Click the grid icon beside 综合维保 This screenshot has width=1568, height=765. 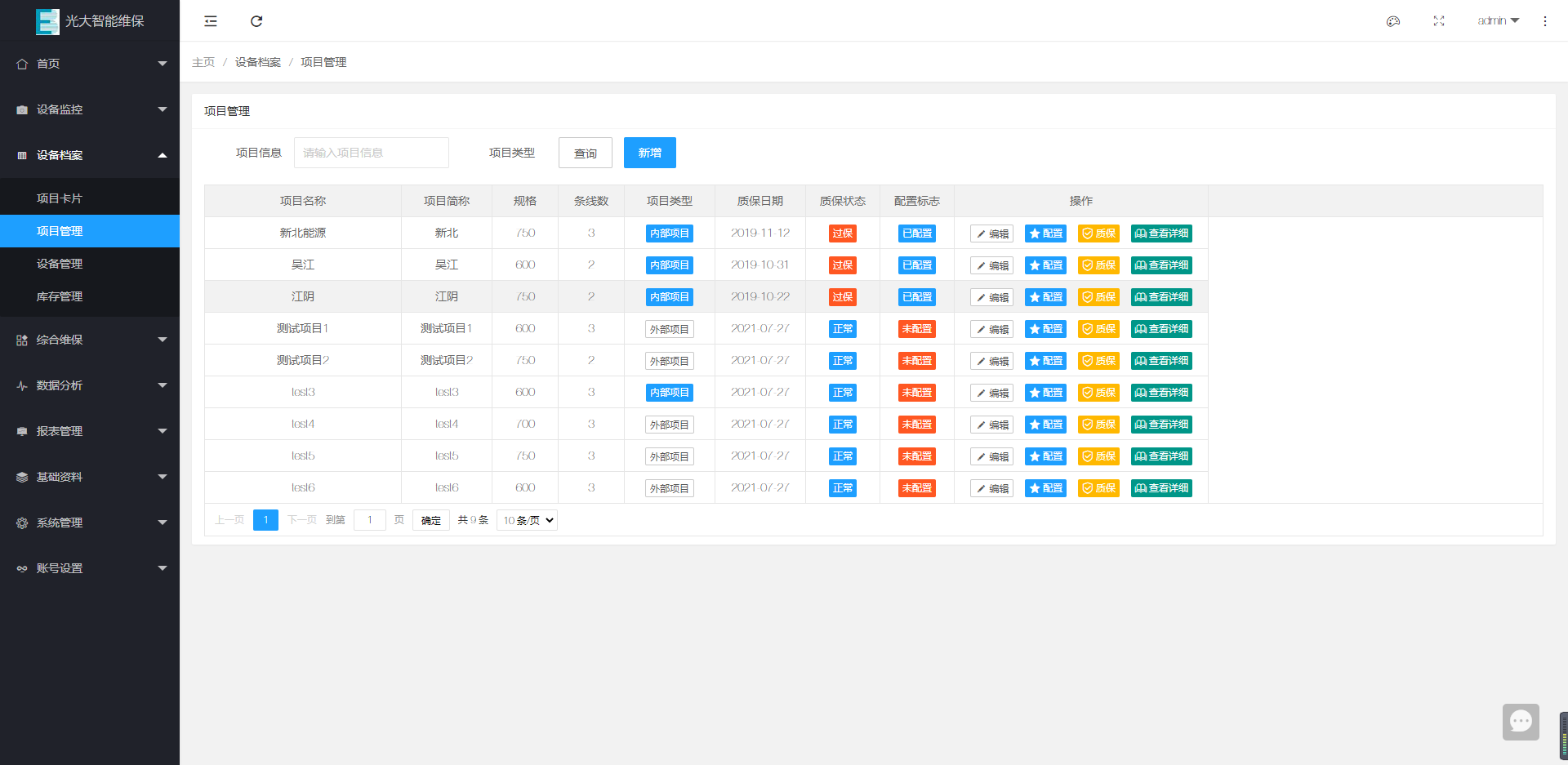22,340
